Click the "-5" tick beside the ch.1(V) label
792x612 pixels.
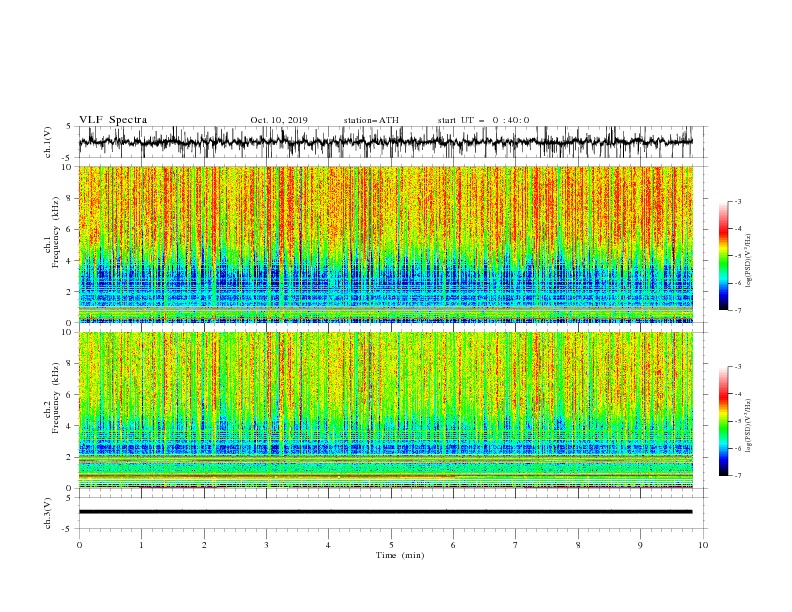[68, 158]
